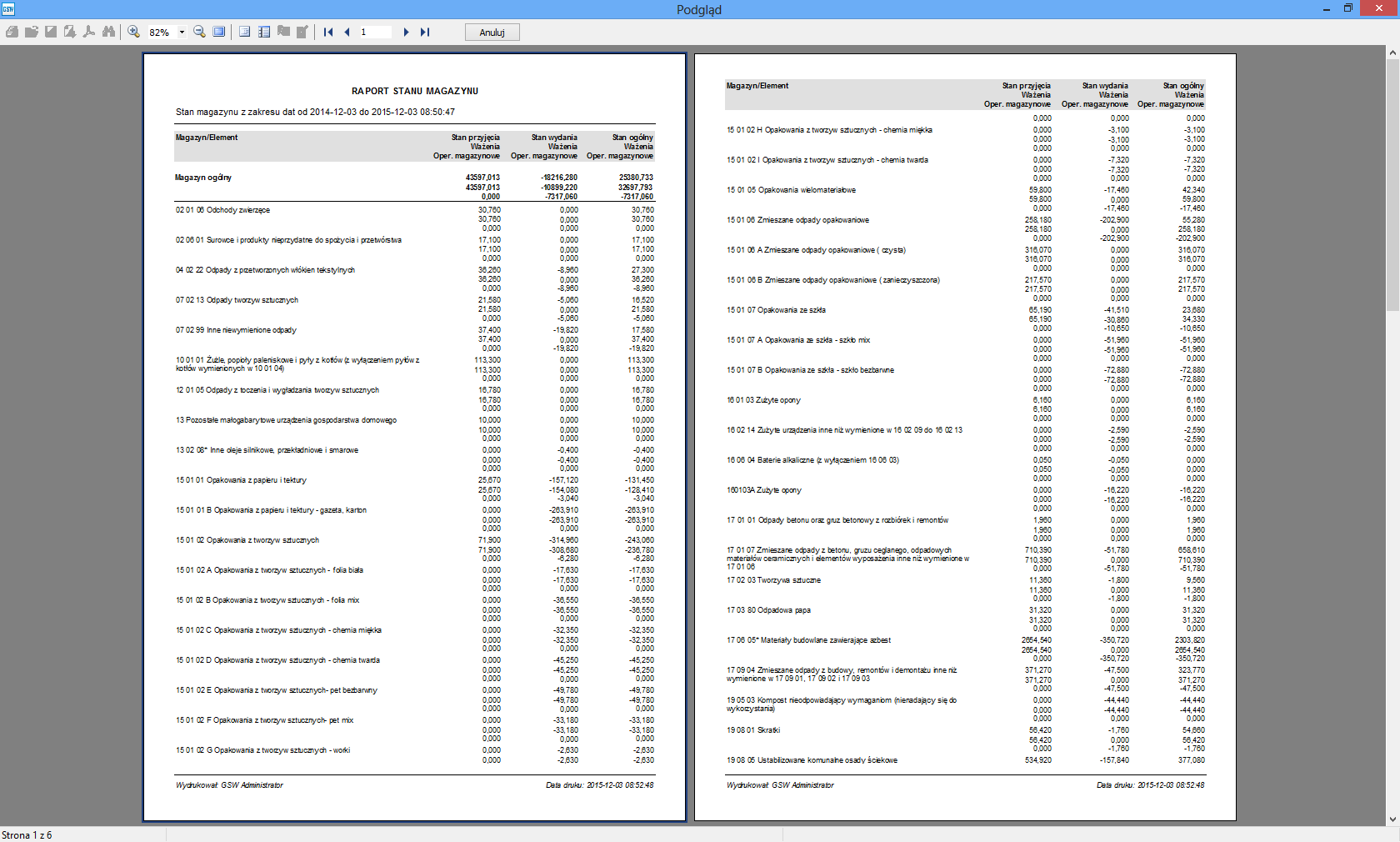1400x842 pixels.
Task: Toggle the page thumbnails panel
Action: [x=264, y=32]
